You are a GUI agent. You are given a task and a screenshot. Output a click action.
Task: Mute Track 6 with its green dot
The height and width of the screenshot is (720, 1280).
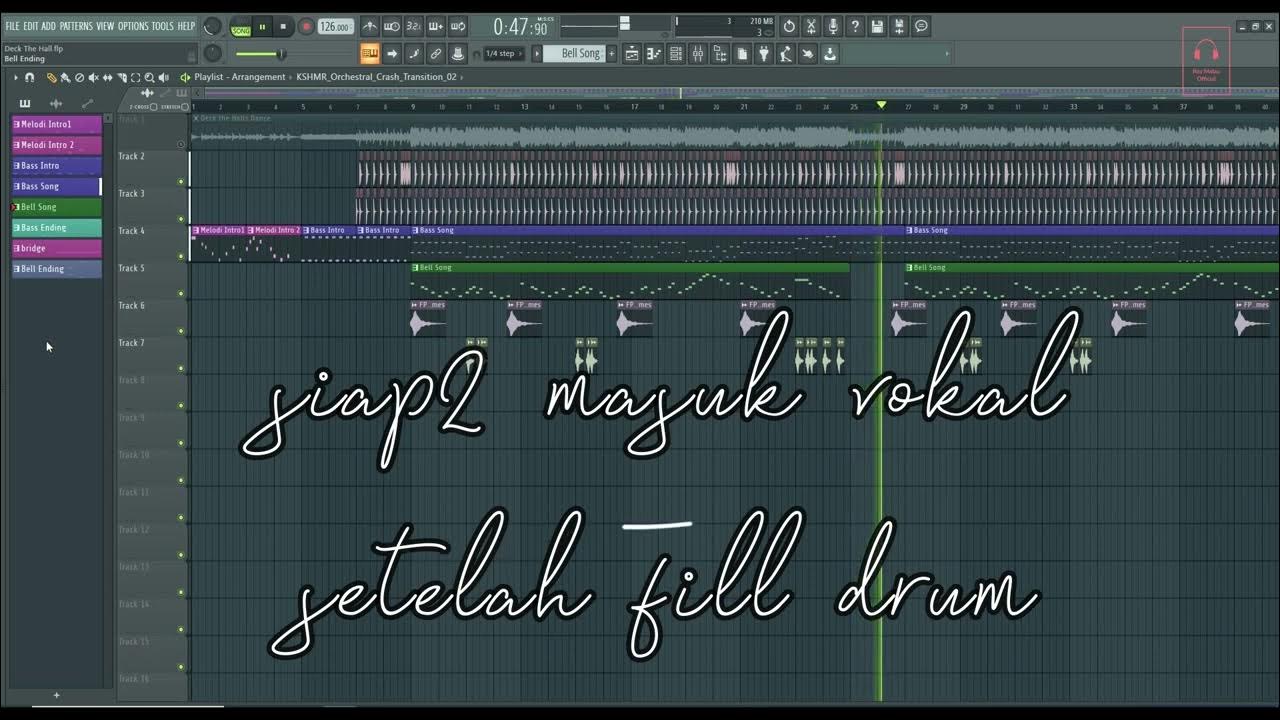coord(181,331)
